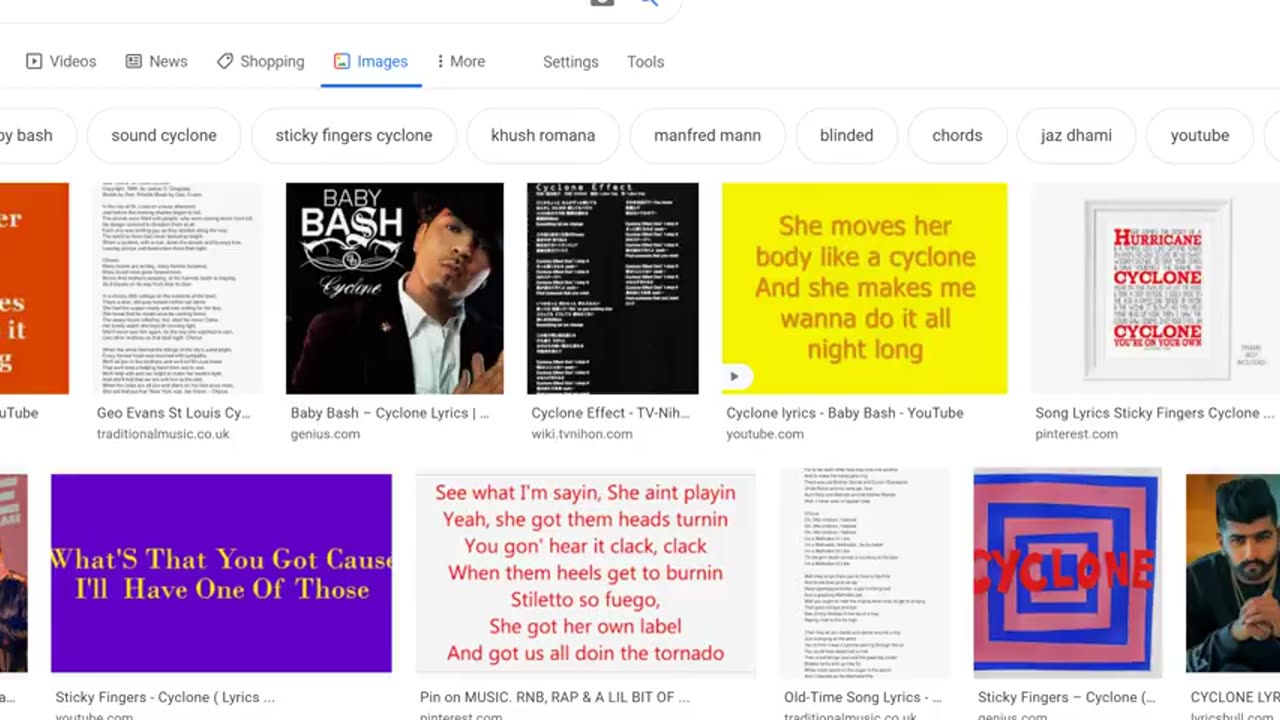1280x720 pixels.
Task: Click traditionalmusic.co.uk source under Geo Evans
Action: tap(163, 434)
